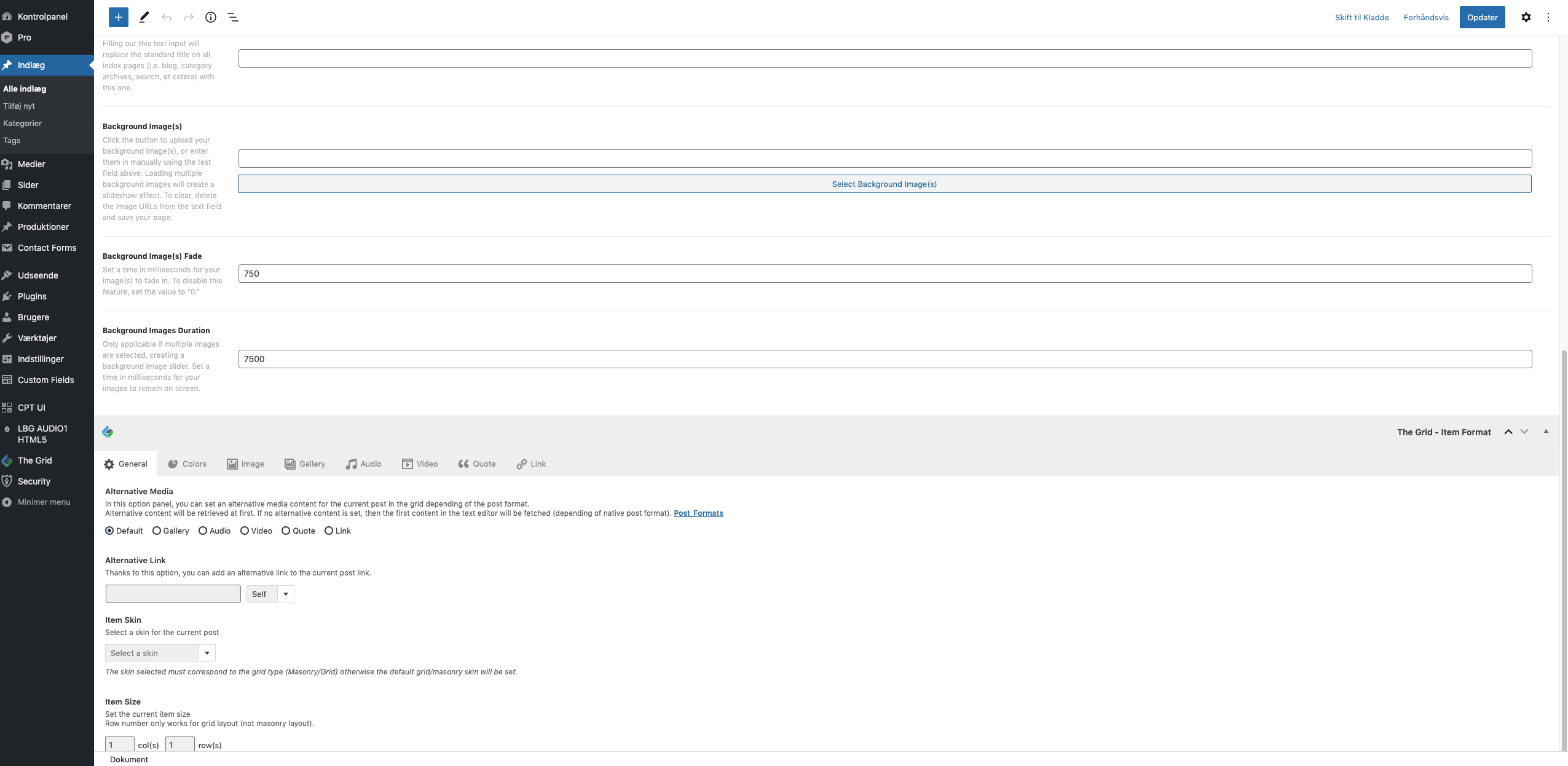This screenshot has width=1568, height=766.
Task: Switch to the General tab
Action: [126, 464]
